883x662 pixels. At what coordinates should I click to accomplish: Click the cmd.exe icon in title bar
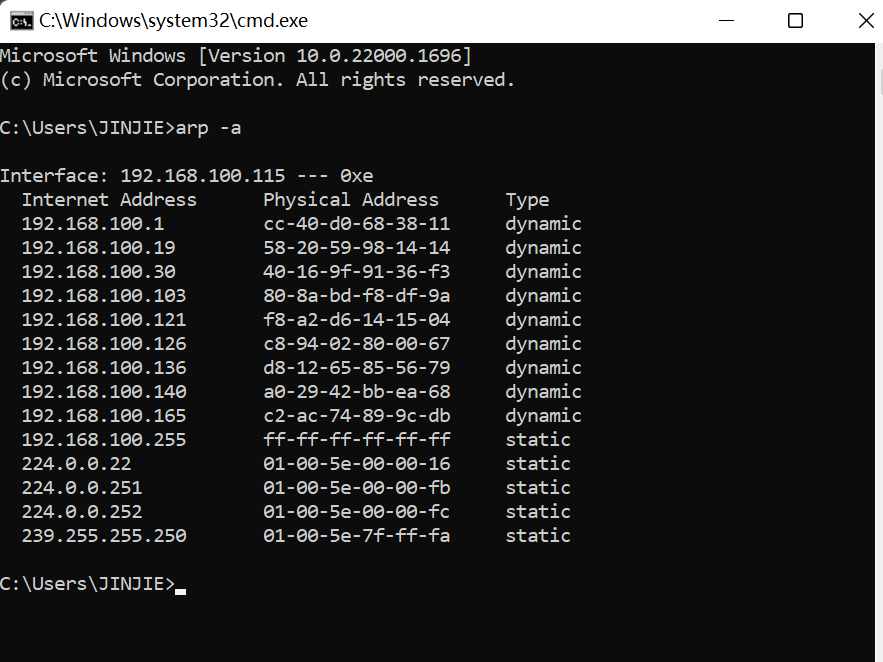(x=20, y=20)
